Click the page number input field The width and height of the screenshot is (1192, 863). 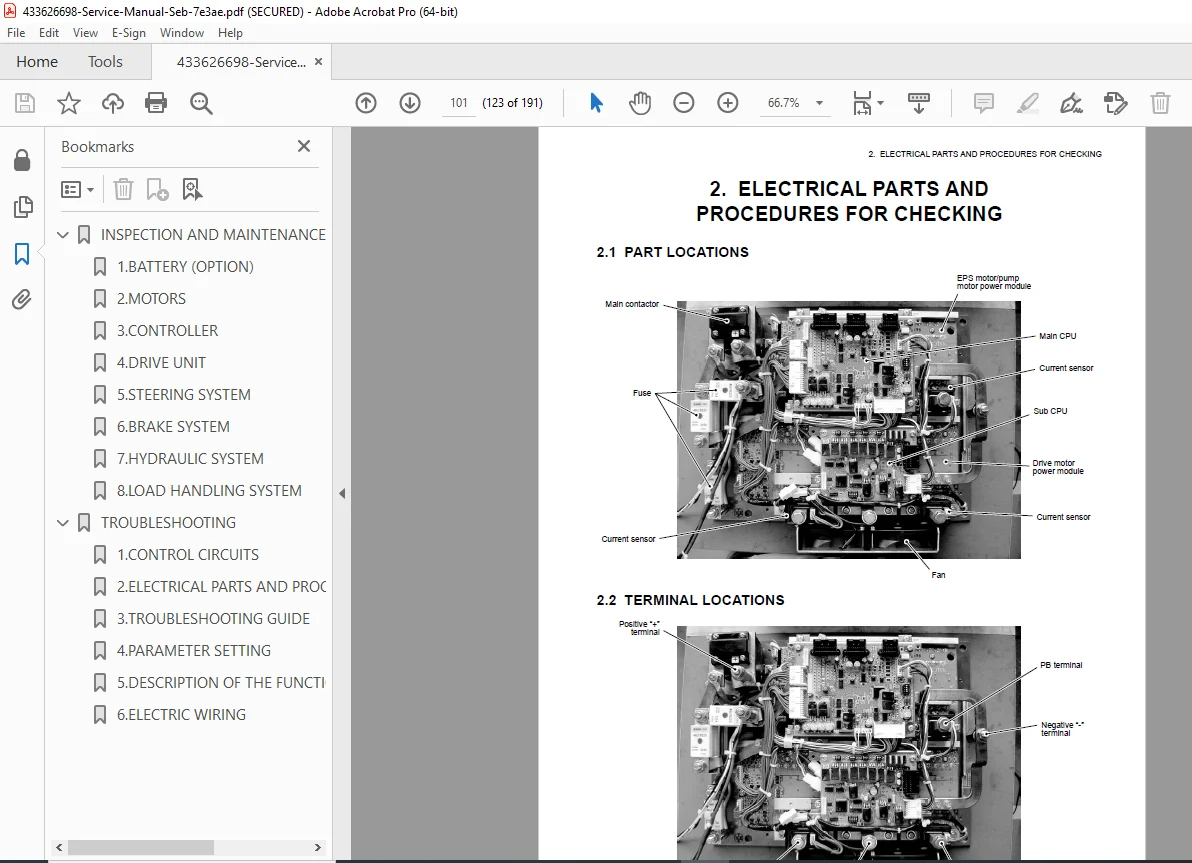[x=458, y=103]
